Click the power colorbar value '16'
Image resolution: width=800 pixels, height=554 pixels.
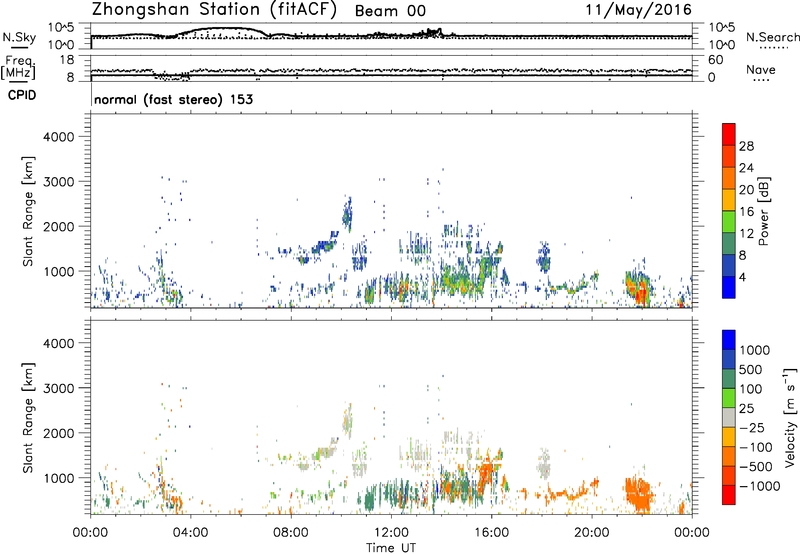pos(746,212)
